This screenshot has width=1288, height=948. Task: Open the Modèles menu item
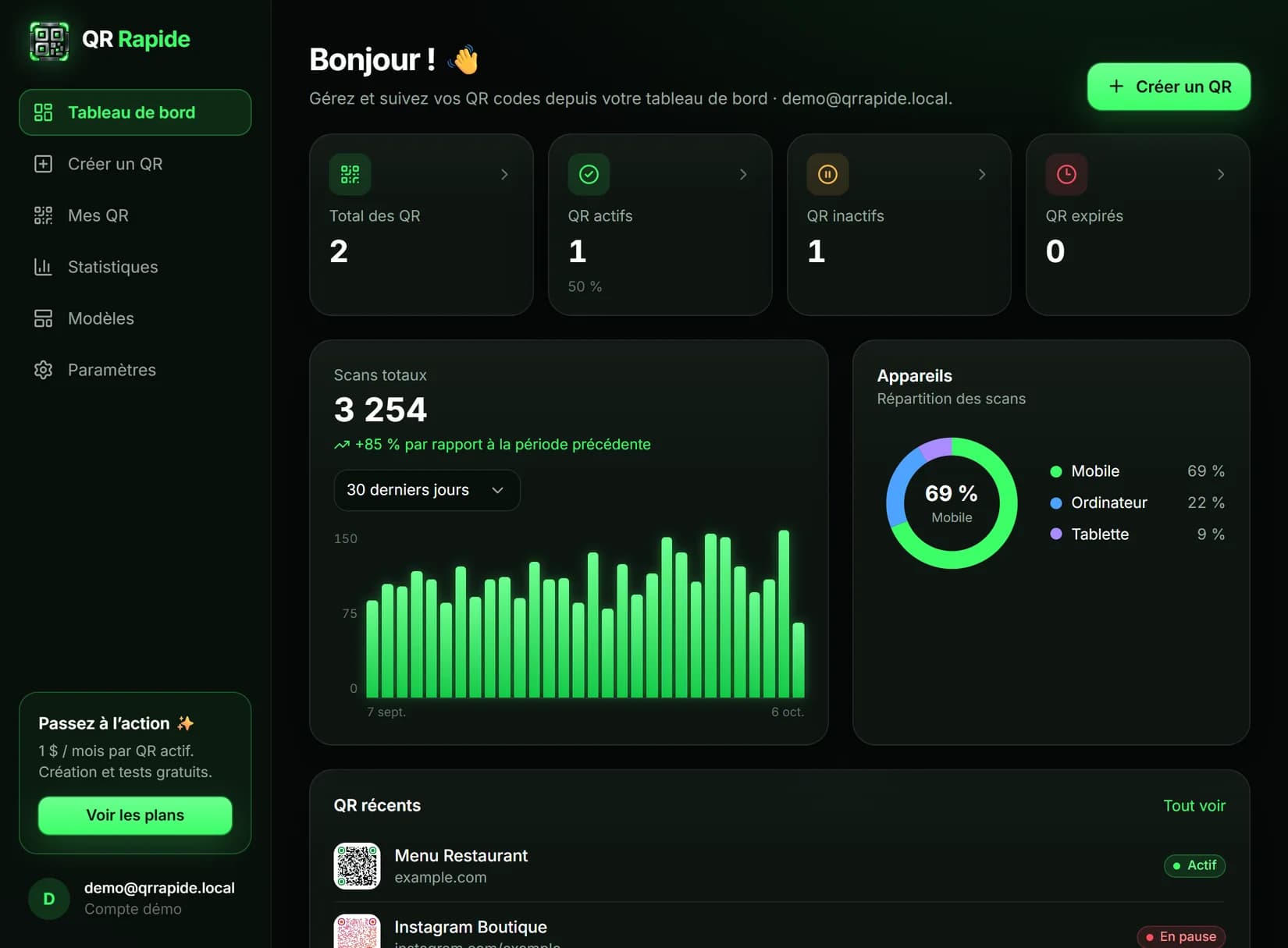(135, 318)
